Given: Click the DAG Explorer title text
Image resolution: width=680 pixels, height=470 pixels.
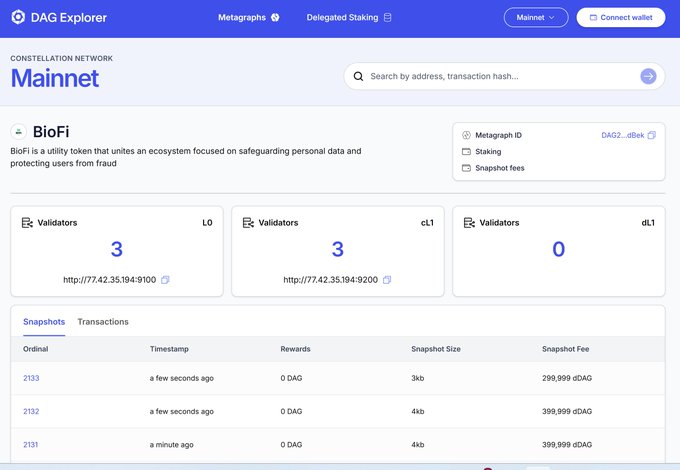Looking at the screenshot, I should pos(69,17).
